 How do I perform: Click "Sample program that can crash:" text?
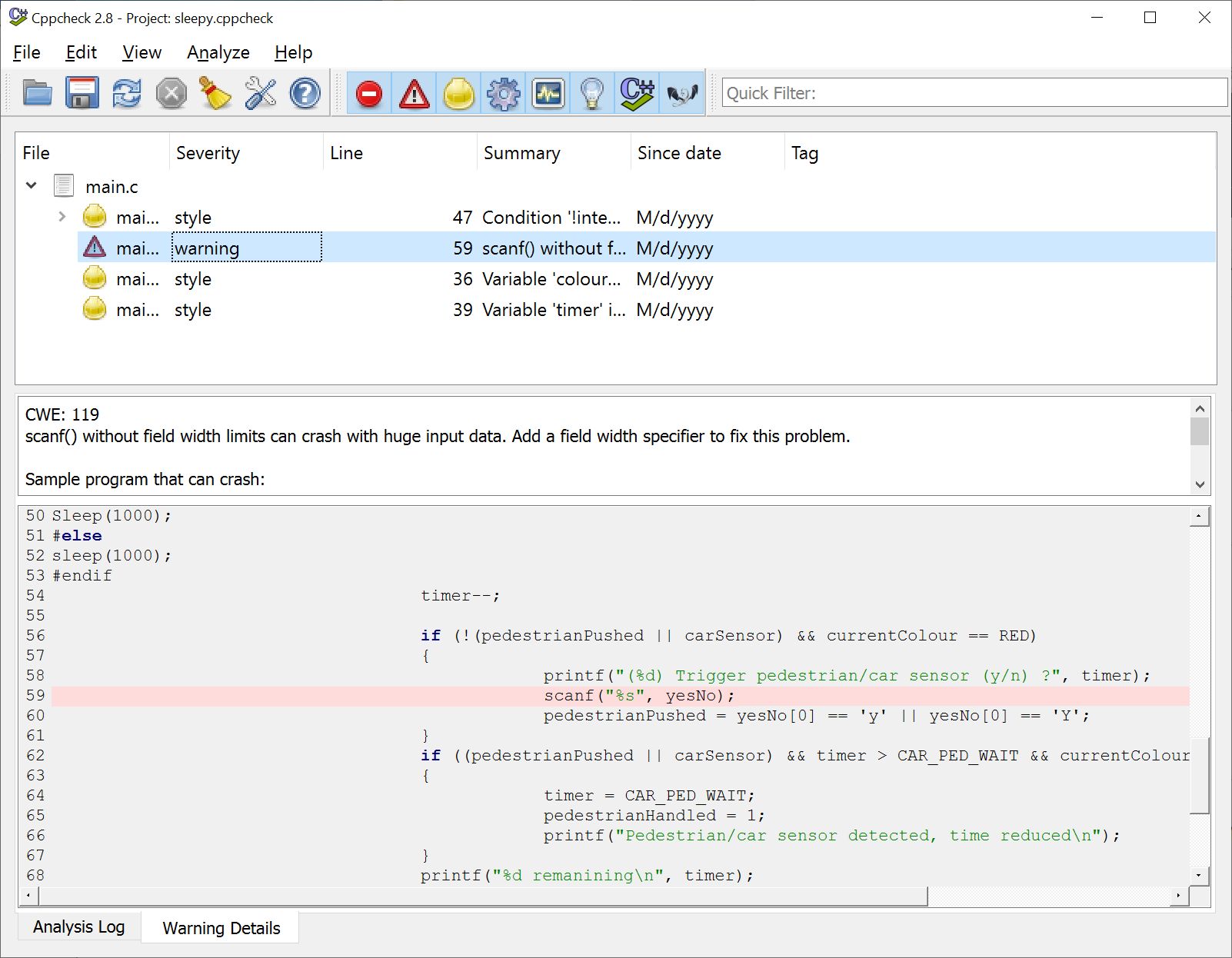click(x=145, y=479)
